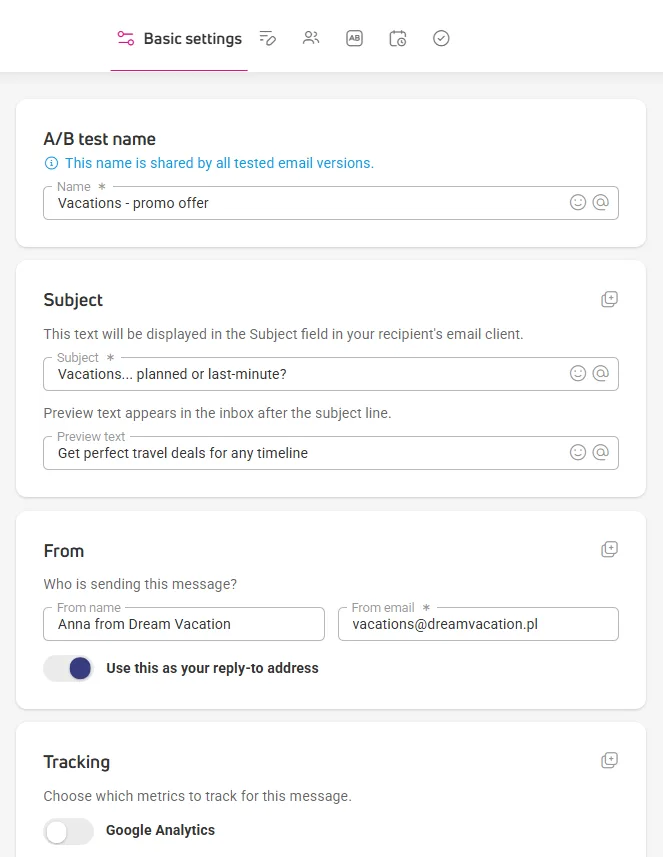Insert emoji in the Subject field
Screen dimensions: 663x857
pos(578,373)
